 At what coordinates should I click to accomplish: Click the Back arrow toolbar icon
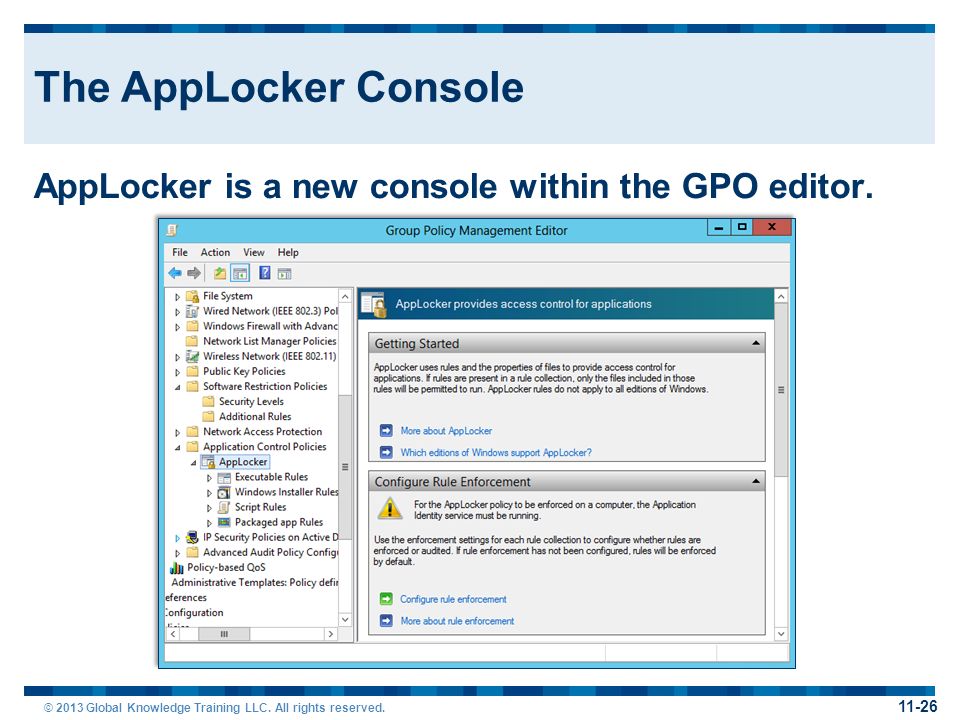(x=175, y=273)
